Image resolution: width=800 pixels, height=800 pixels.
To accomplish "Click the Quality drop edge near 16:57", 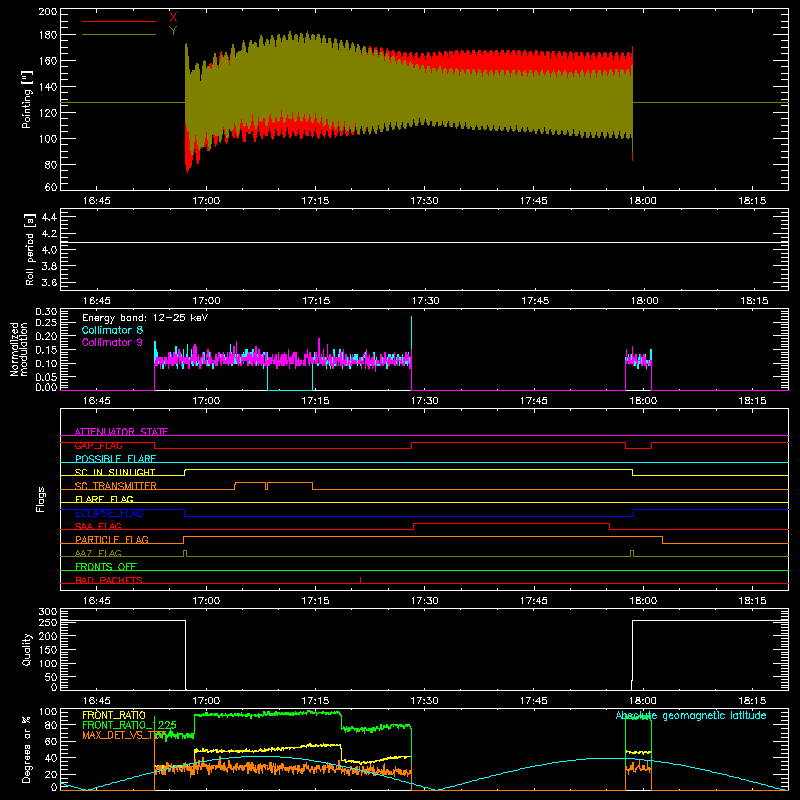I will click(x=186, y=655).
